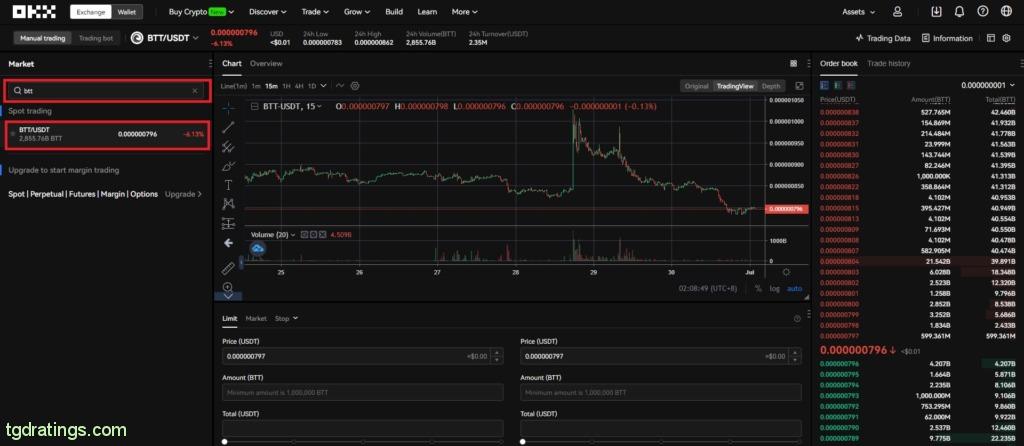1024x446 pixels.
Task: Open the help question mark icon
Action: [x=982, y=12]
